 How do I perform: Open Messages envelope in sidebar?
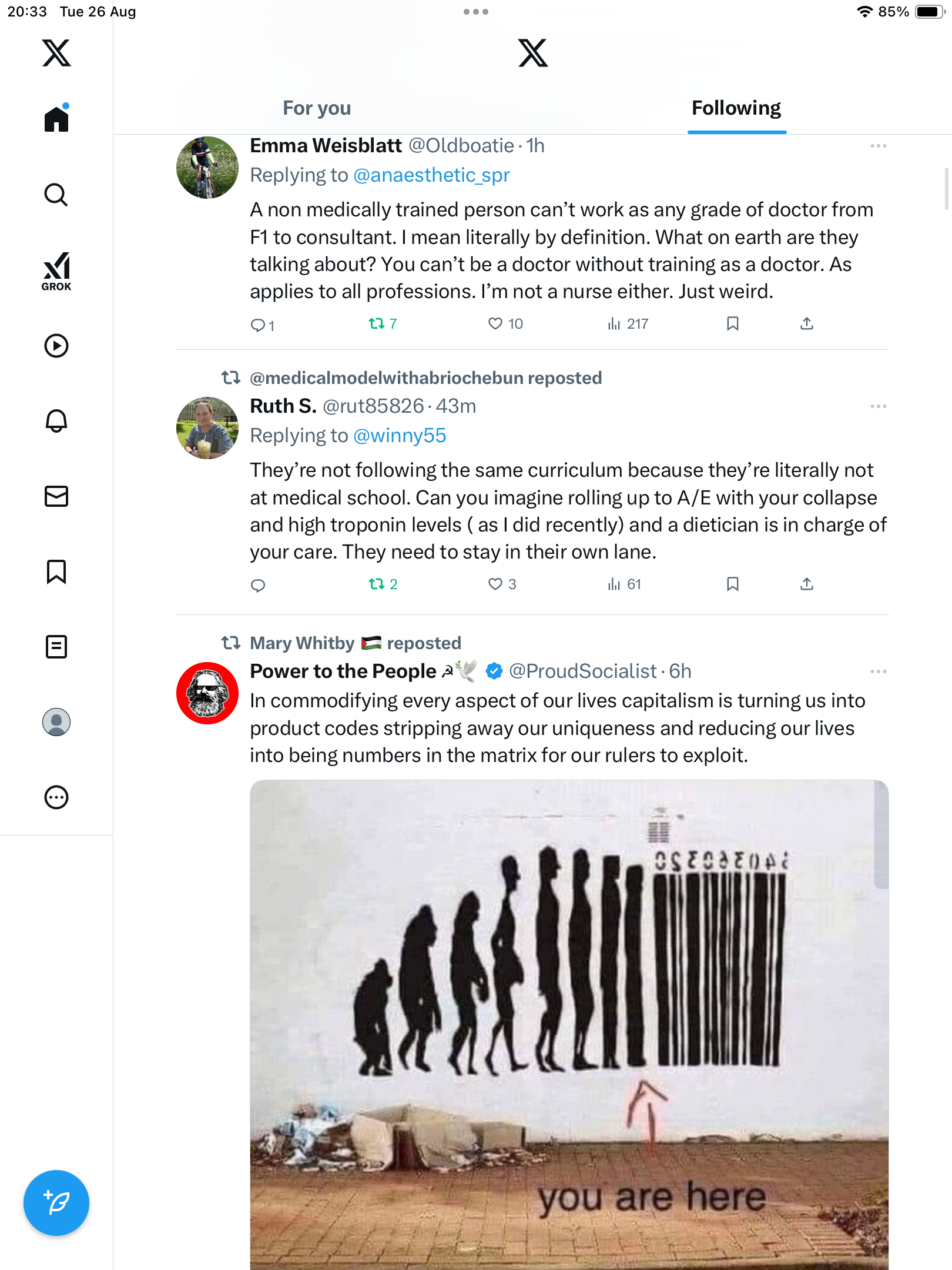56,496
